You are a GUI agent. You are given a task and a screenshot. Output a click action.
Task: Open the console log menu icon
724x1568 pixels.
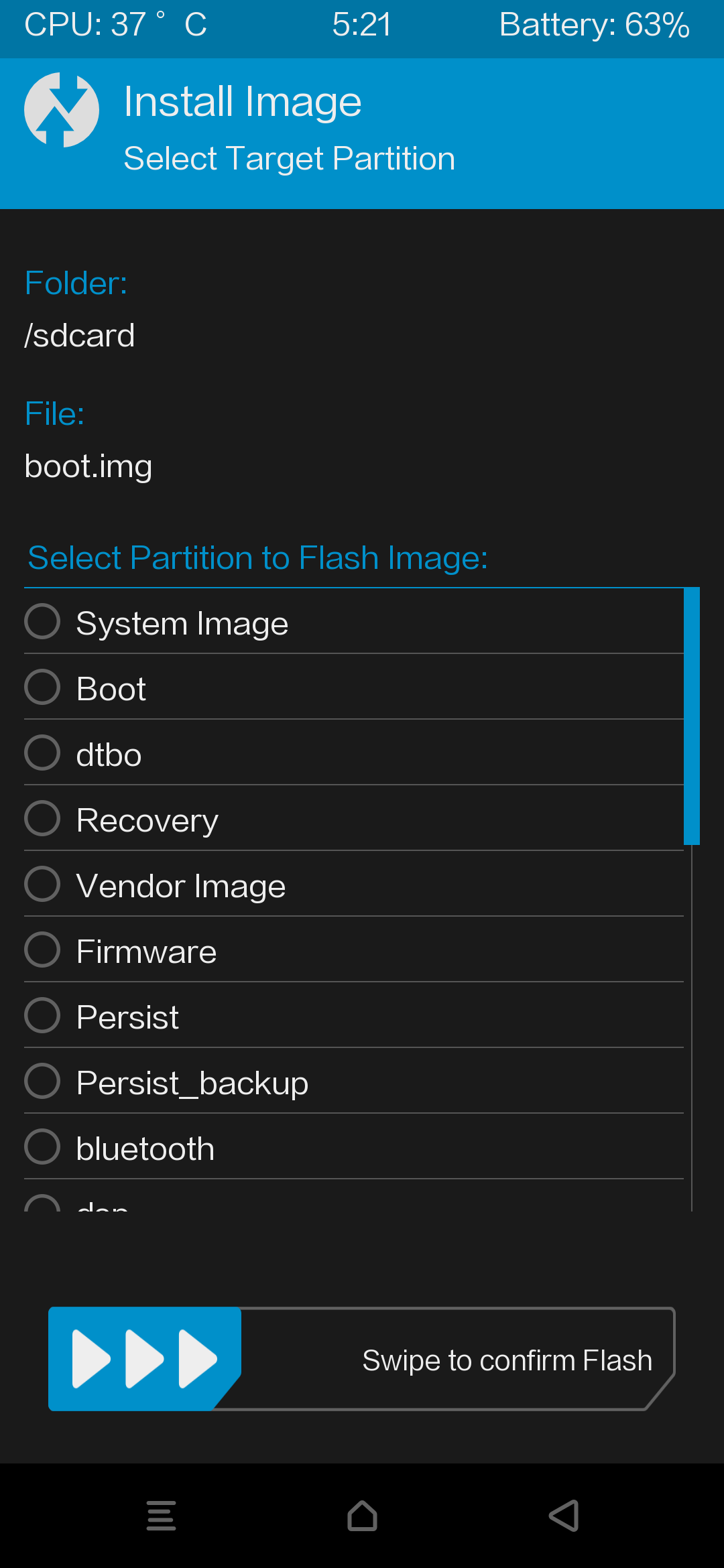click(x=161, y=1516)
